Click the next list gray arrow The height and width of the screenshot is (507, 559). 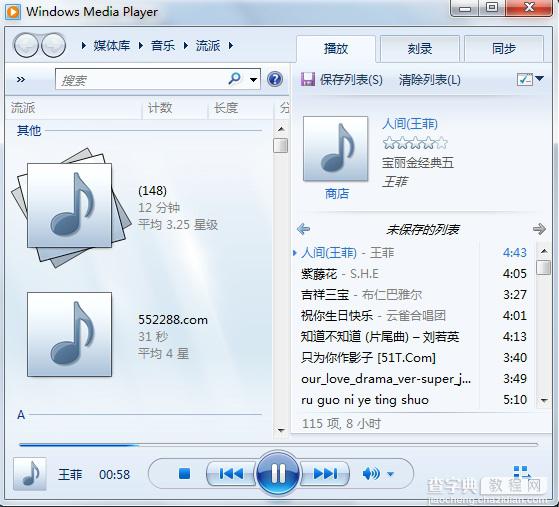(x=539, y=229)
